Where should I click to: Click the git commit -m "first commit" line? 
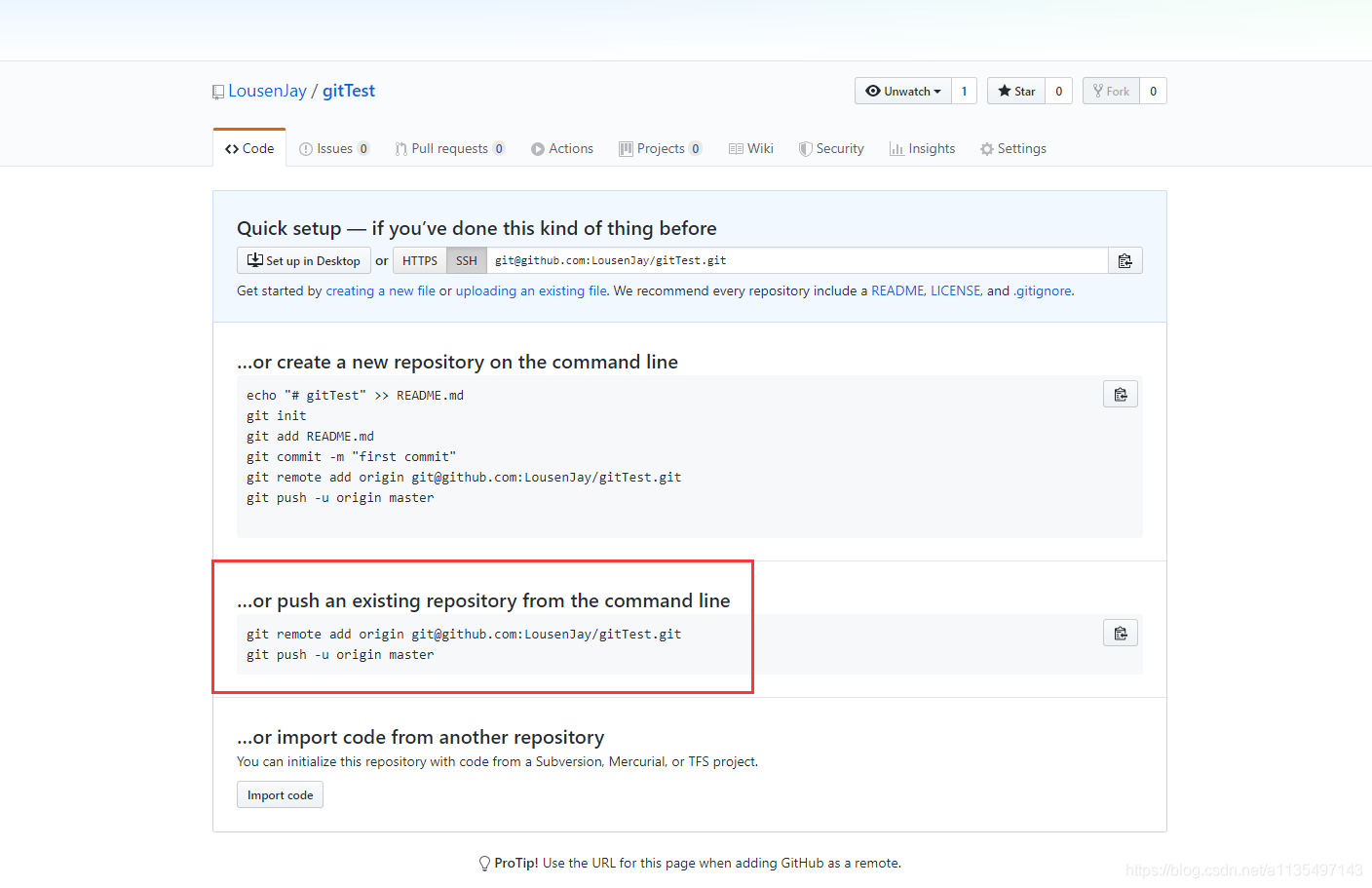351,456
